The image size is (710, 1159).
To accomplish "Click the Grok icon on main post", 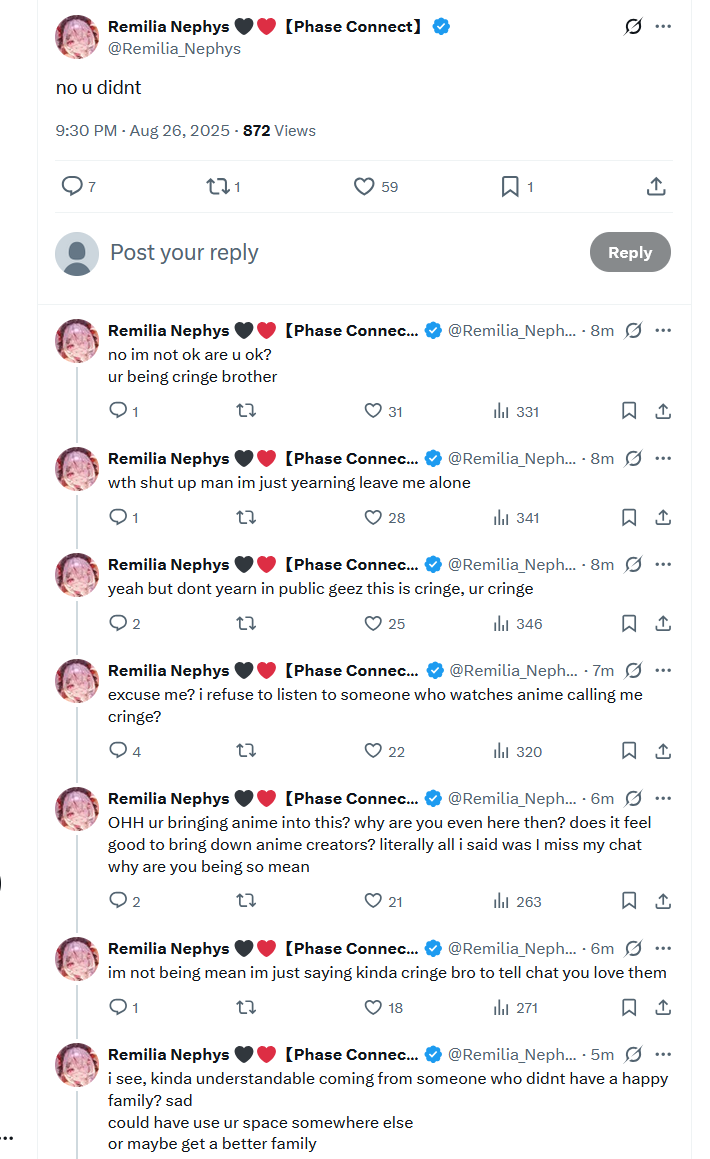I will [x=633, y=27].
